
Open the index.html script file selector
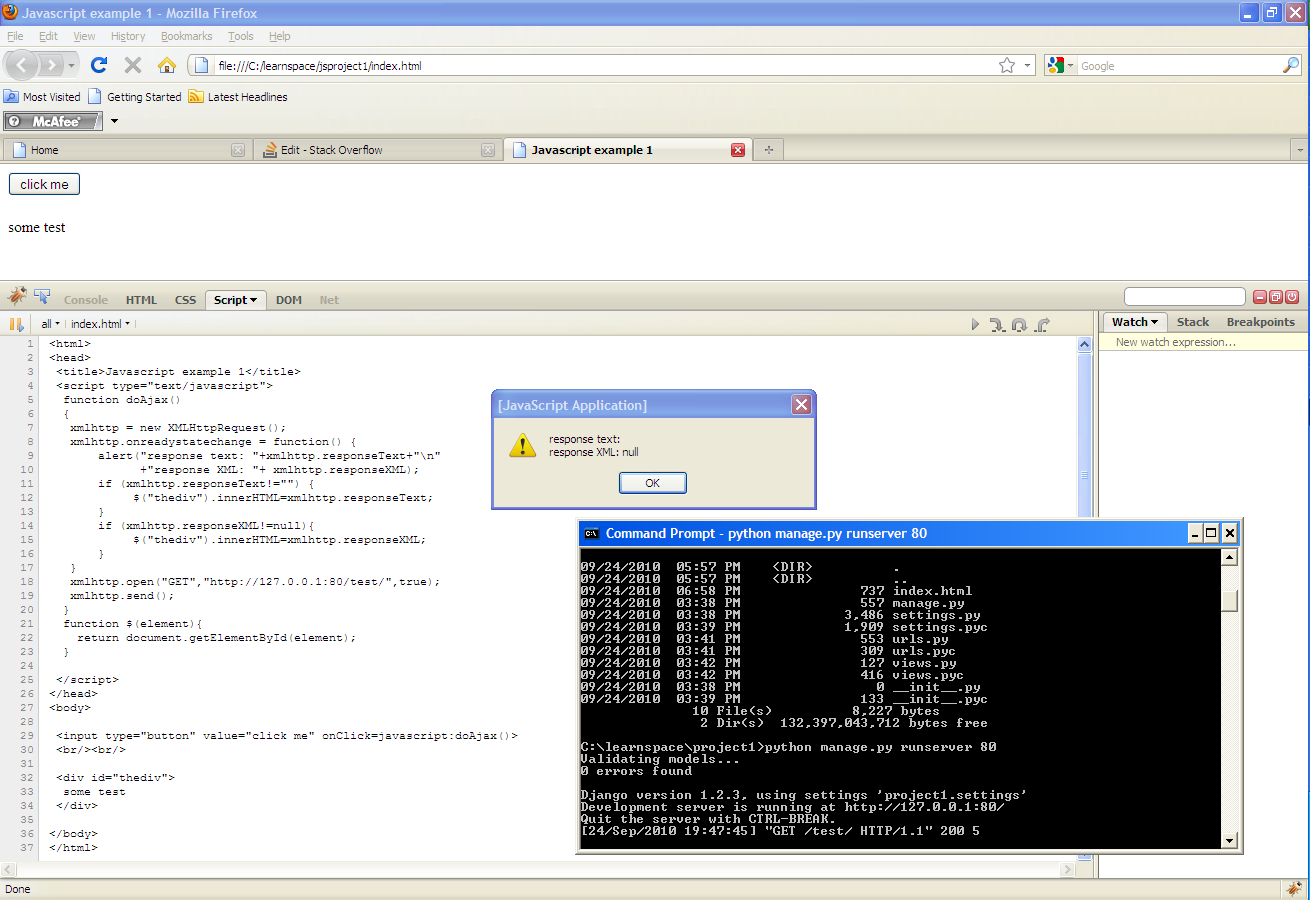point(100,324)
